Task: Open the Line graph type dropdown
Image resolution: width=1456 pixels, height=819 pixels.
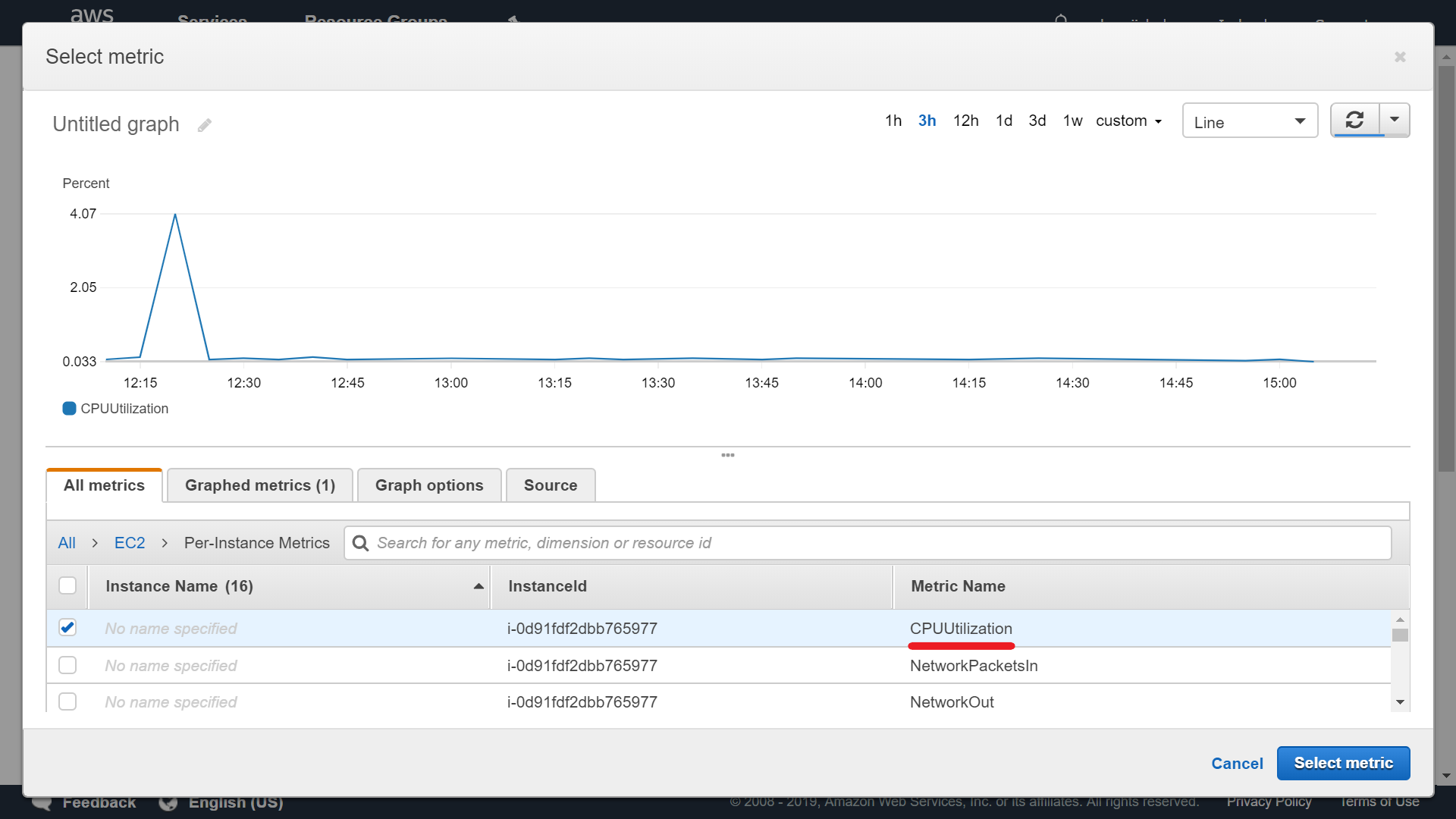Action: pyautogui.click(x=1249, y=121)
